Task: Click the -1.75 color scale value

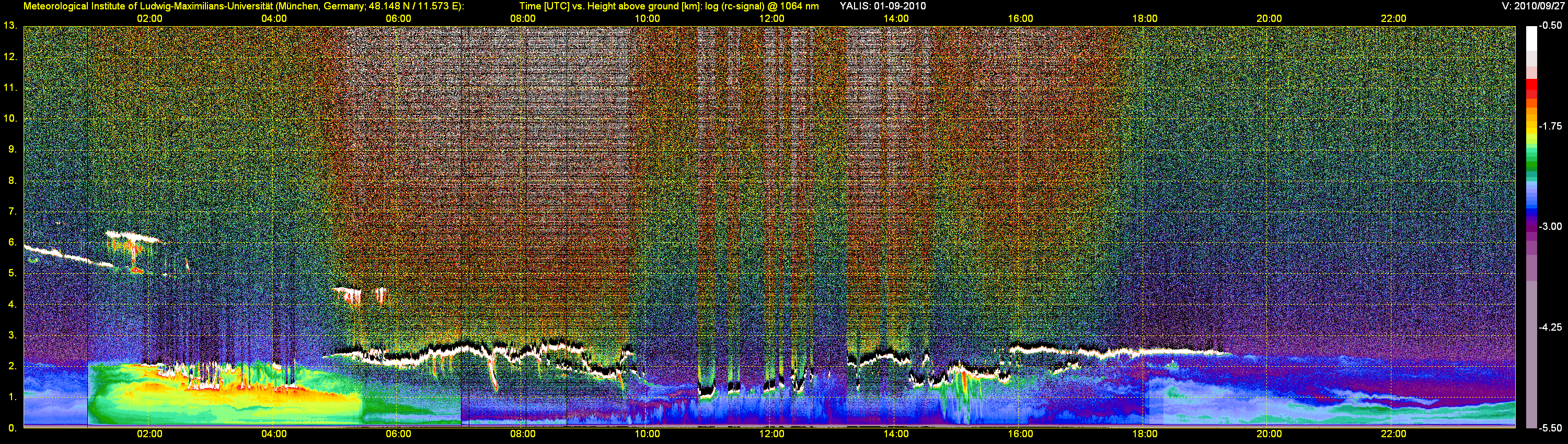Action: tap(1550, 126)
